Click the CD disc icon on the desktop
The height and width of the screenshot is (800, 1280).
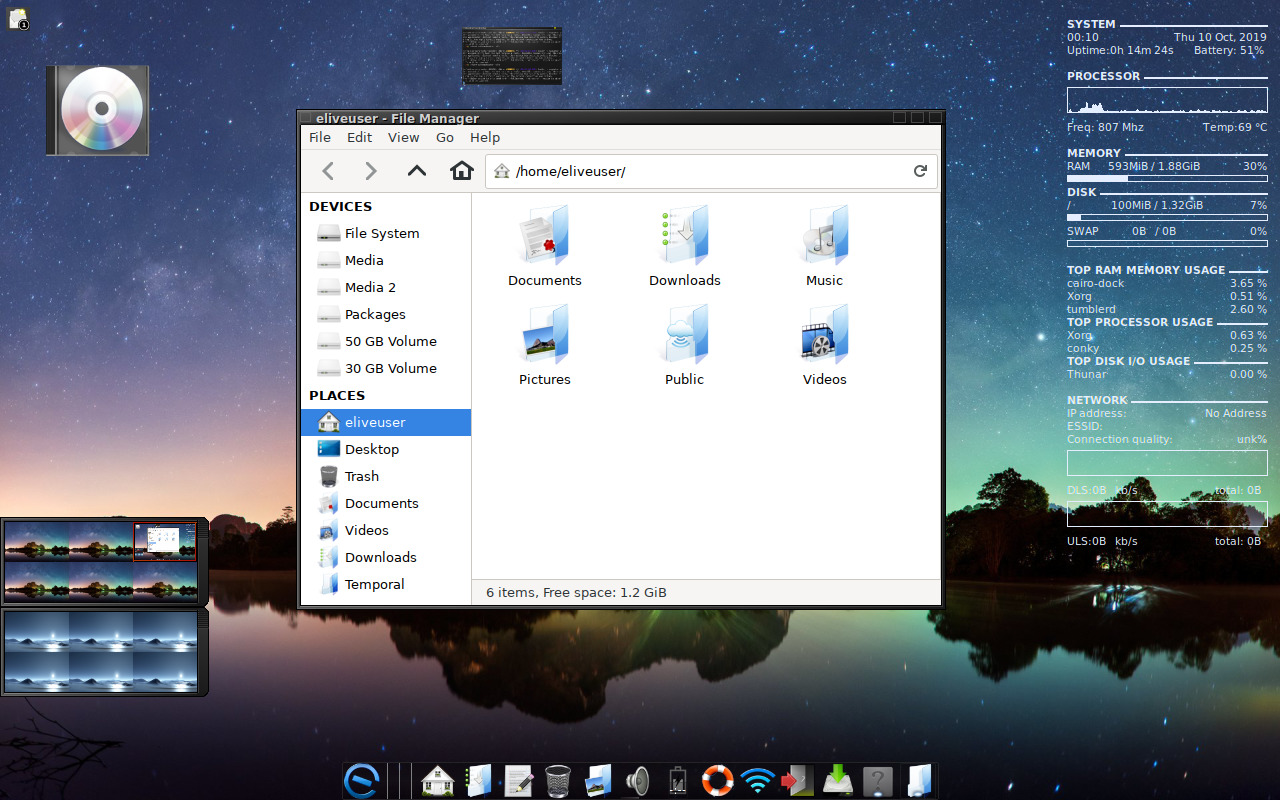click(97, 110)
